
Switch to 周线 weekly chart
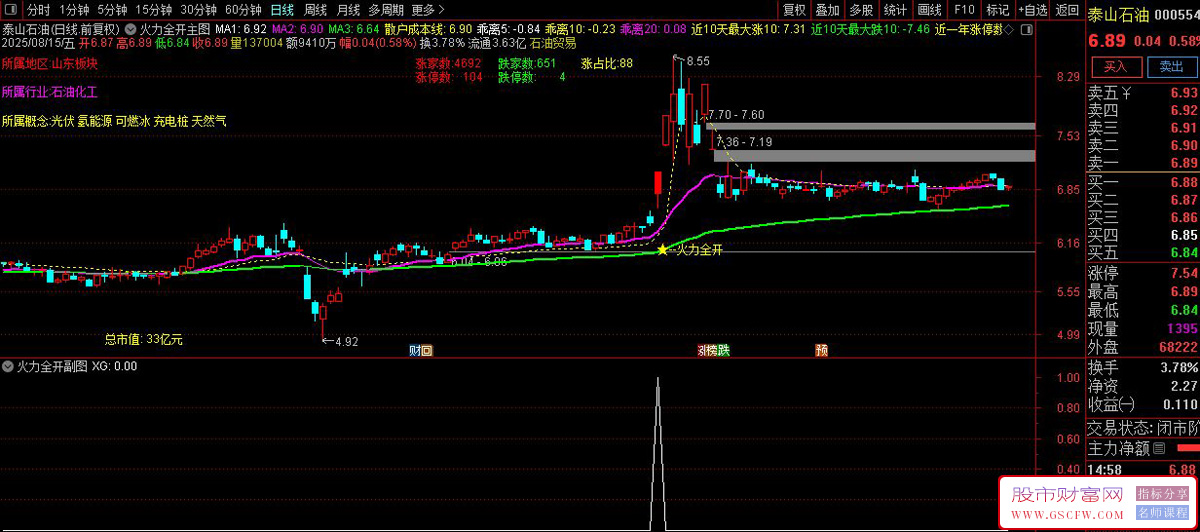pyautogui.click(x=314, y=10)
